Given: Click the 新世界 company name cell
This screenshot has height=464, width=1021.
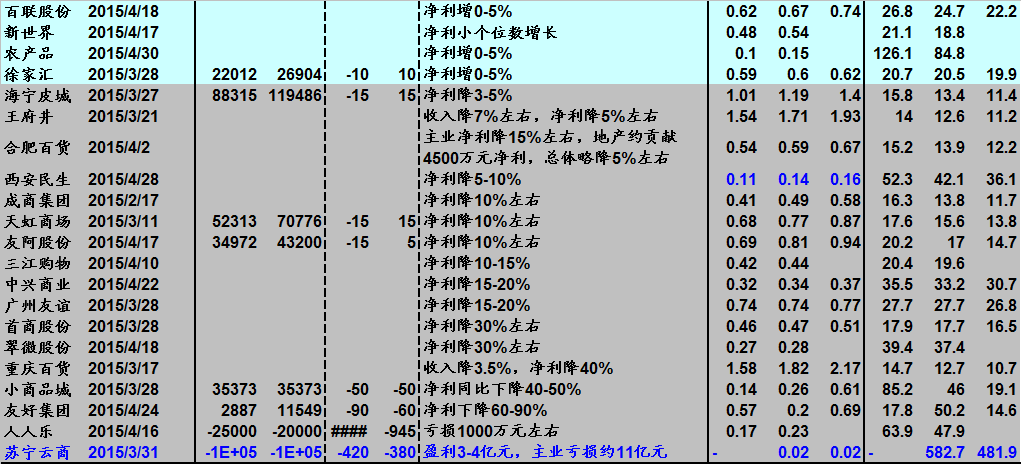Looking at the screenshot, I should (29, 32).
